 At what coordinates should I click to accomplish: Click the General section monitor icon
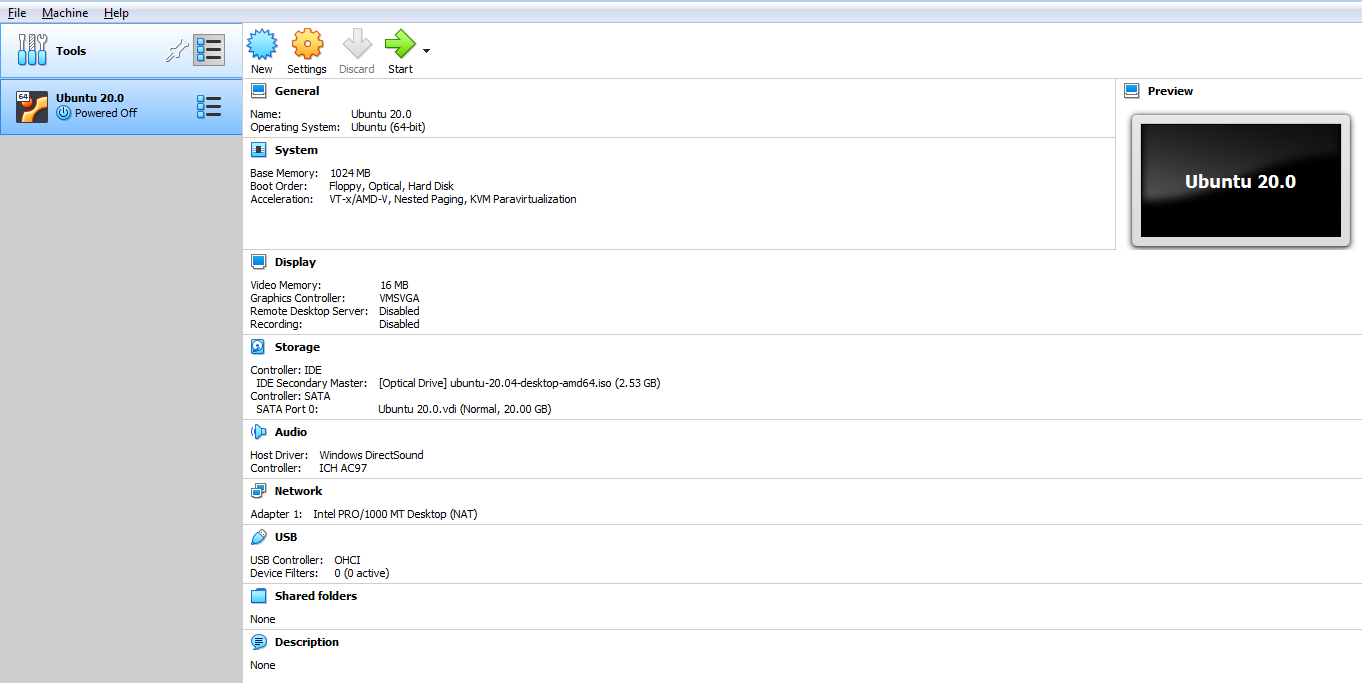[259, 91]
